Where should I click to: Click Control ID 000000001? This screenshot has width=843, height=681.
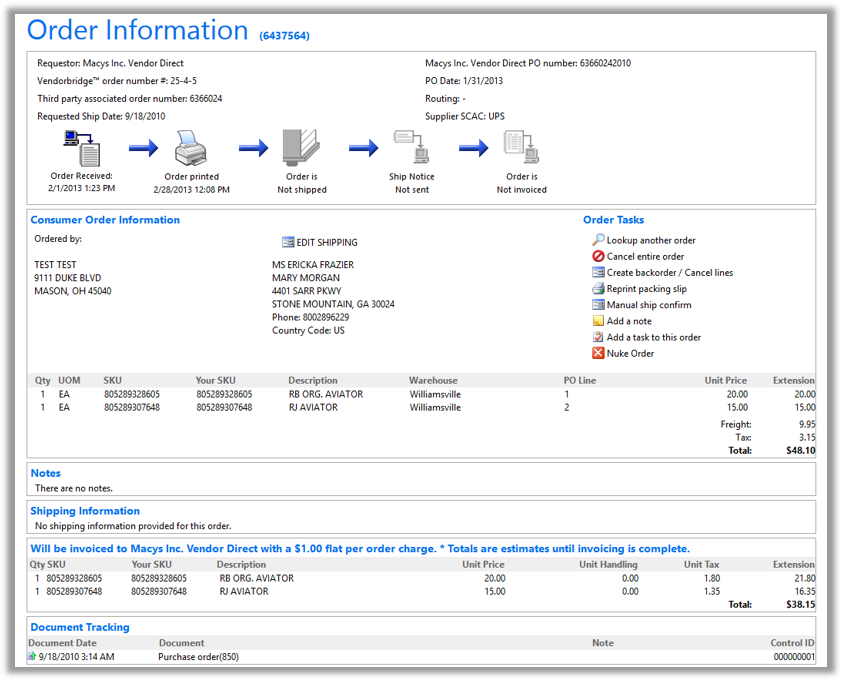[x=794, y=657]
